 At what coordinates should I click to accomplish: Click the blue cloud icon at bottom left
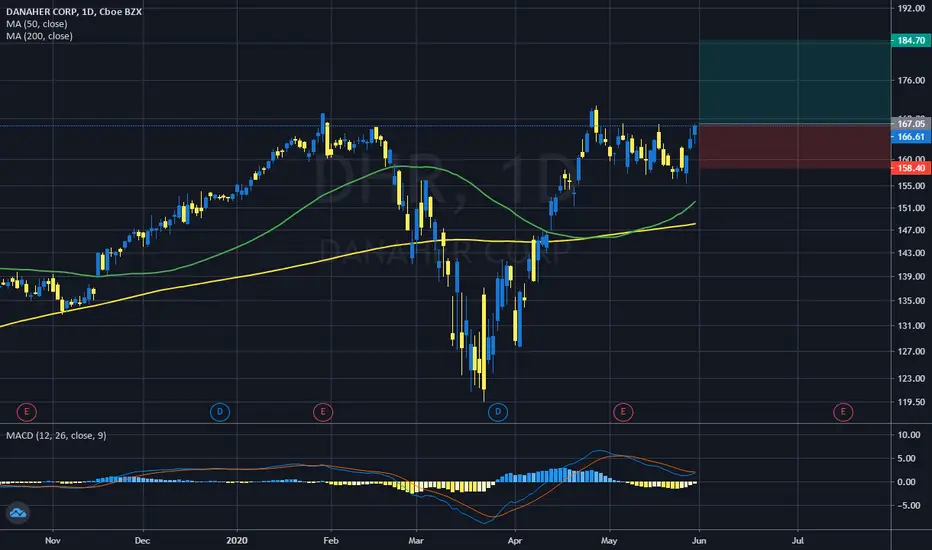pos(18,513)
